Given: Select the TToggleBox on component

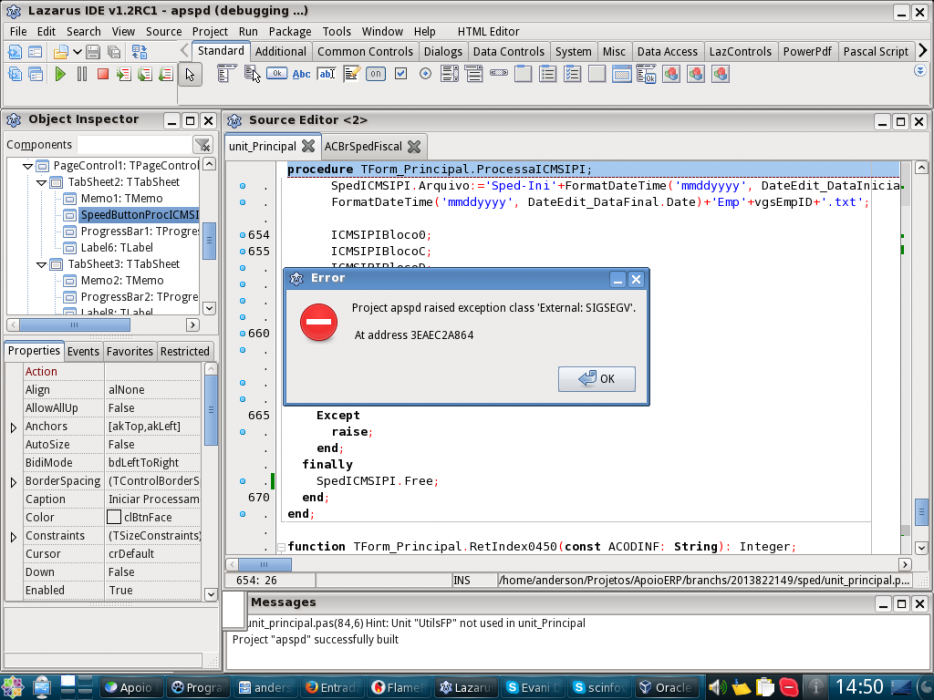Looking at the screenshot, I should 375,74.
